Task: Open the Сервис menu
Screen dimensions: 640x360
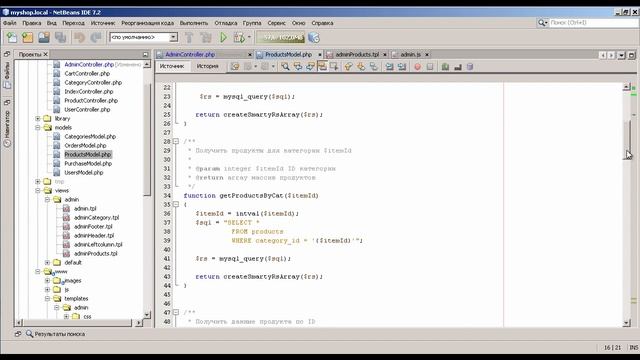Action: 276,23
